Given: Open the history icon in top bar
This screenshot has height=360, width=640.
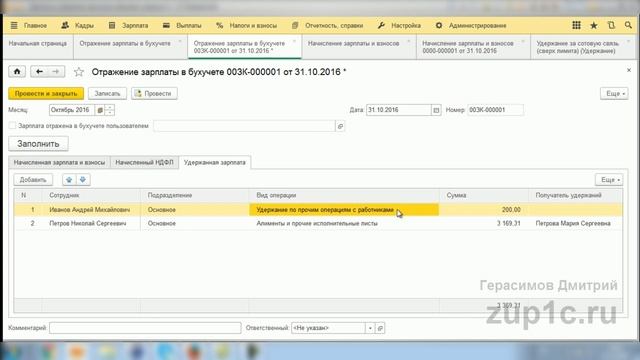Looking at the screenshot, I should pos(611,25).
